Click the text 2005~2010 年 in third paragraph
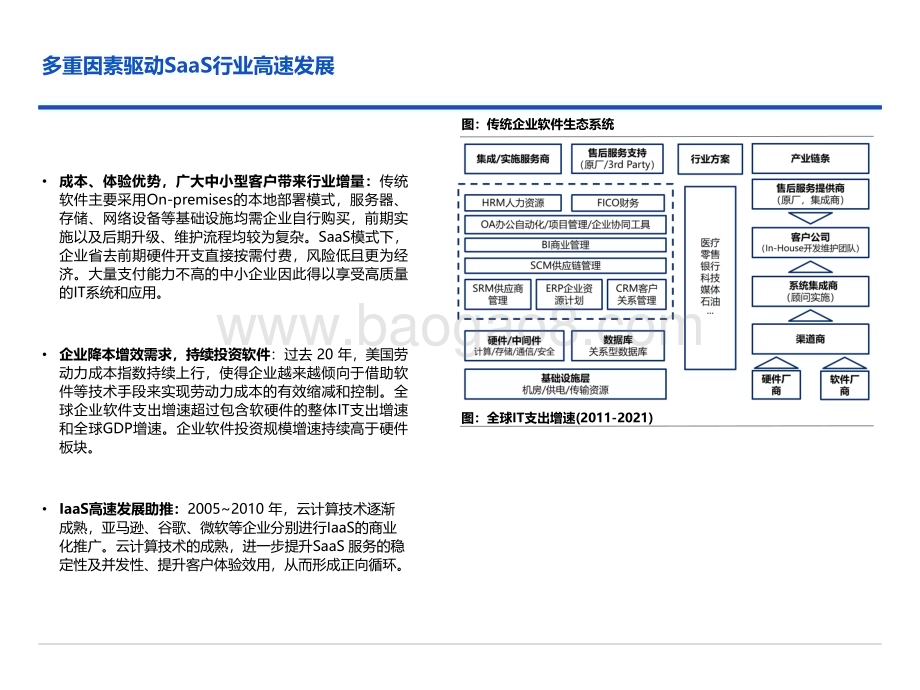 click(x=235, y=509)
